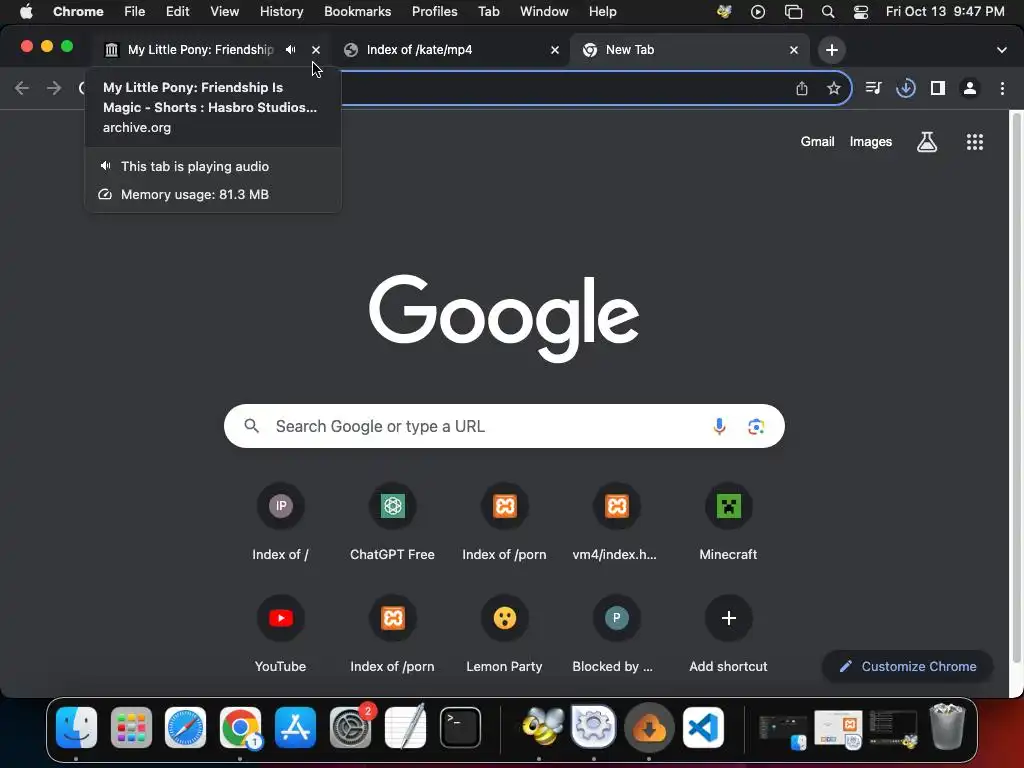Screen dimensions: 1024x768
Task: Click the bee icon in menu bar
Action: 724,12
